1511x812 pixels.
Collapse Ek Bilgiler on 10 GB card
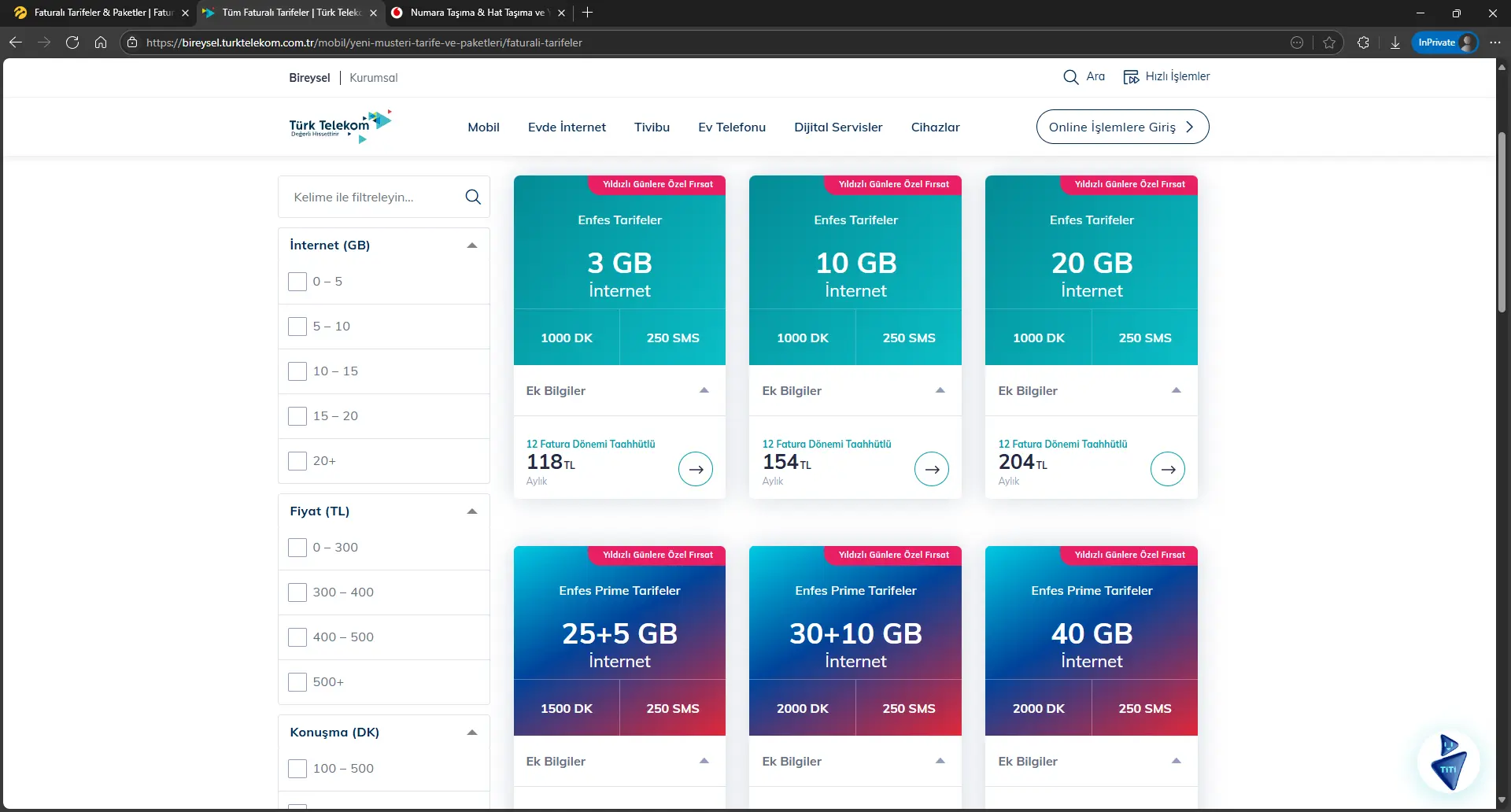[x=940, y=390]
